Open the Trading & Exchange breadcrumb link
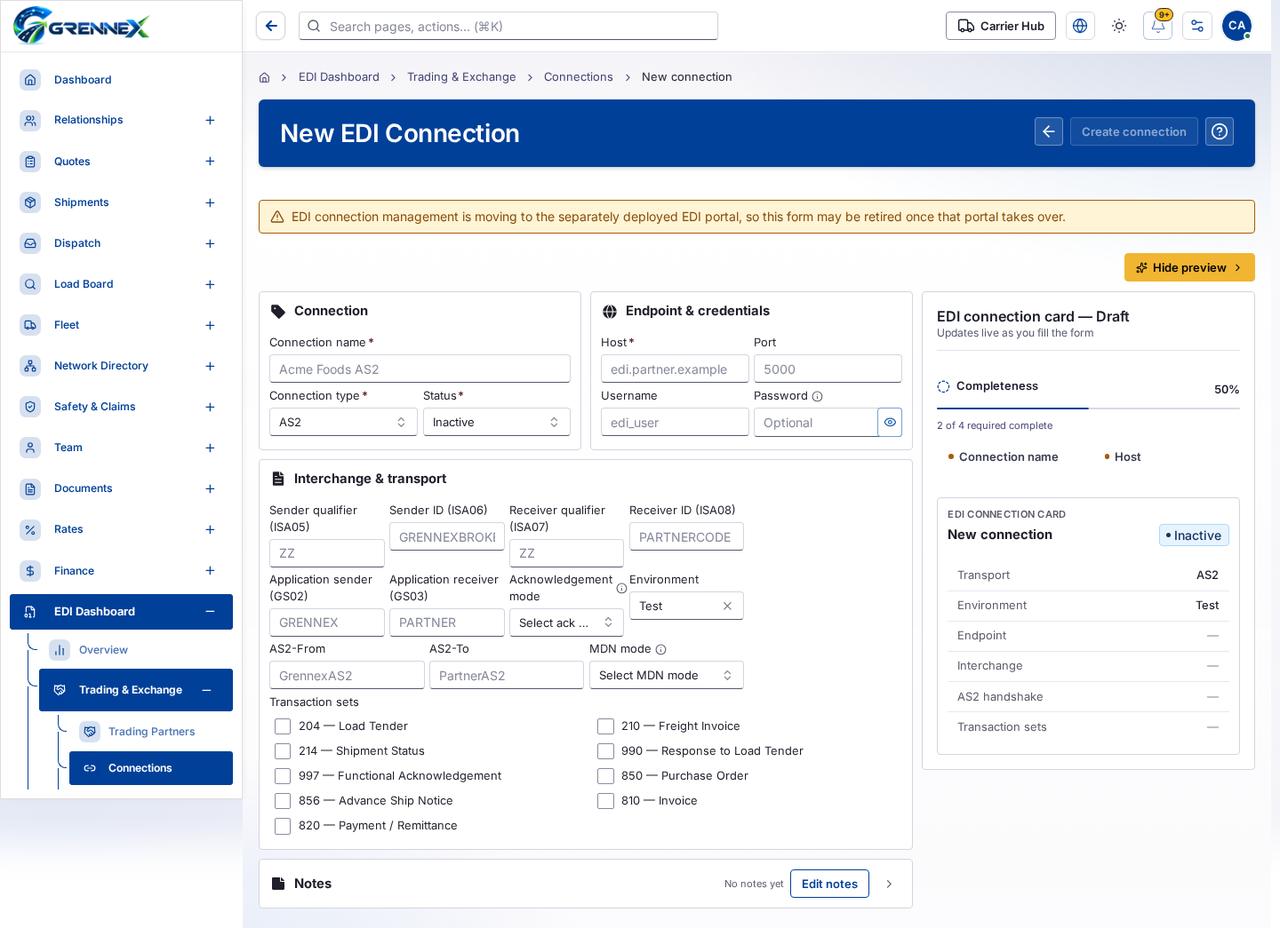Viewport: 1280px width, 928px height. pyautogui.click(x=461, y=77)
